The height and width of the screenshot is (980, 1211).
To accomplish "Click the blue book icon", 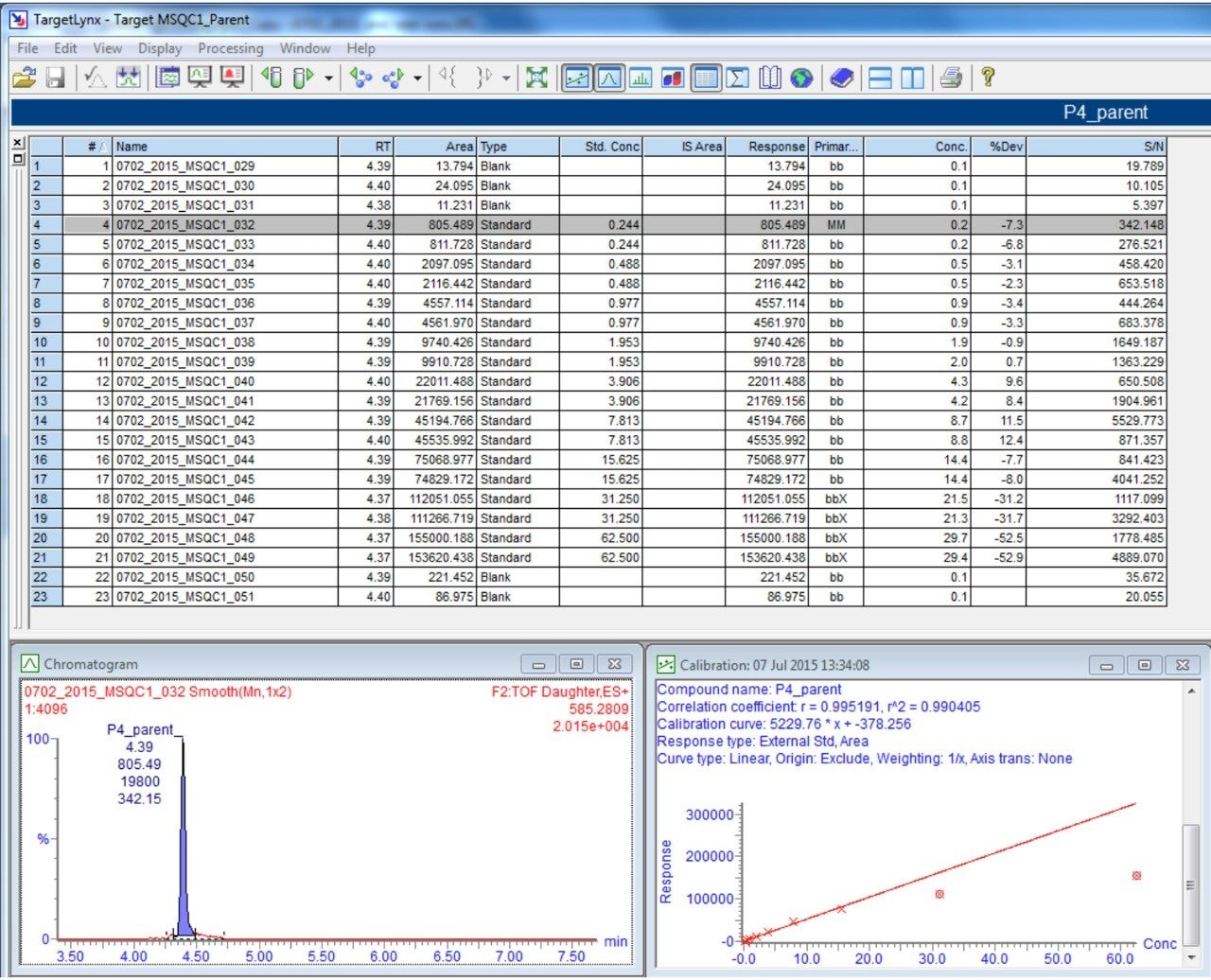I will tap(841, 78).
